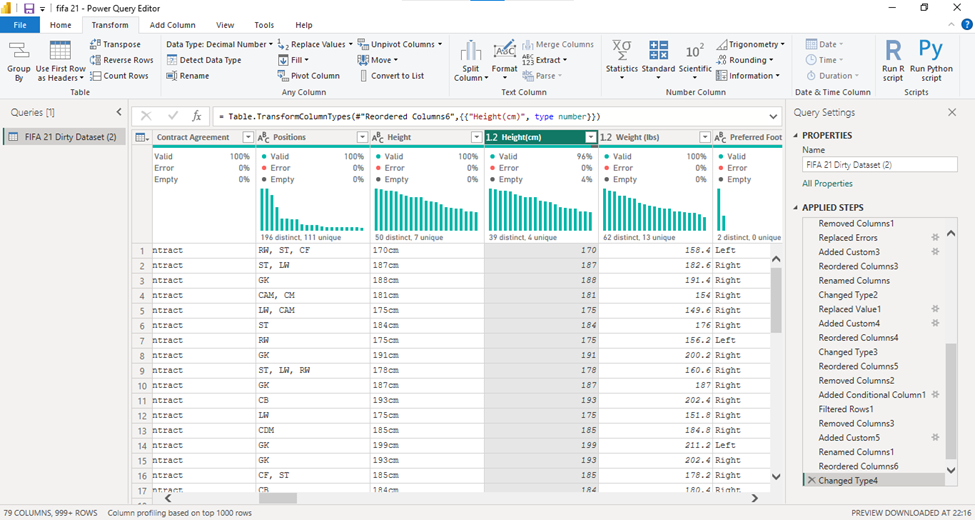Screen dimensions: 975x520
Task: Select the Filtered Rows1 applied step
Action: pos(846,409)
